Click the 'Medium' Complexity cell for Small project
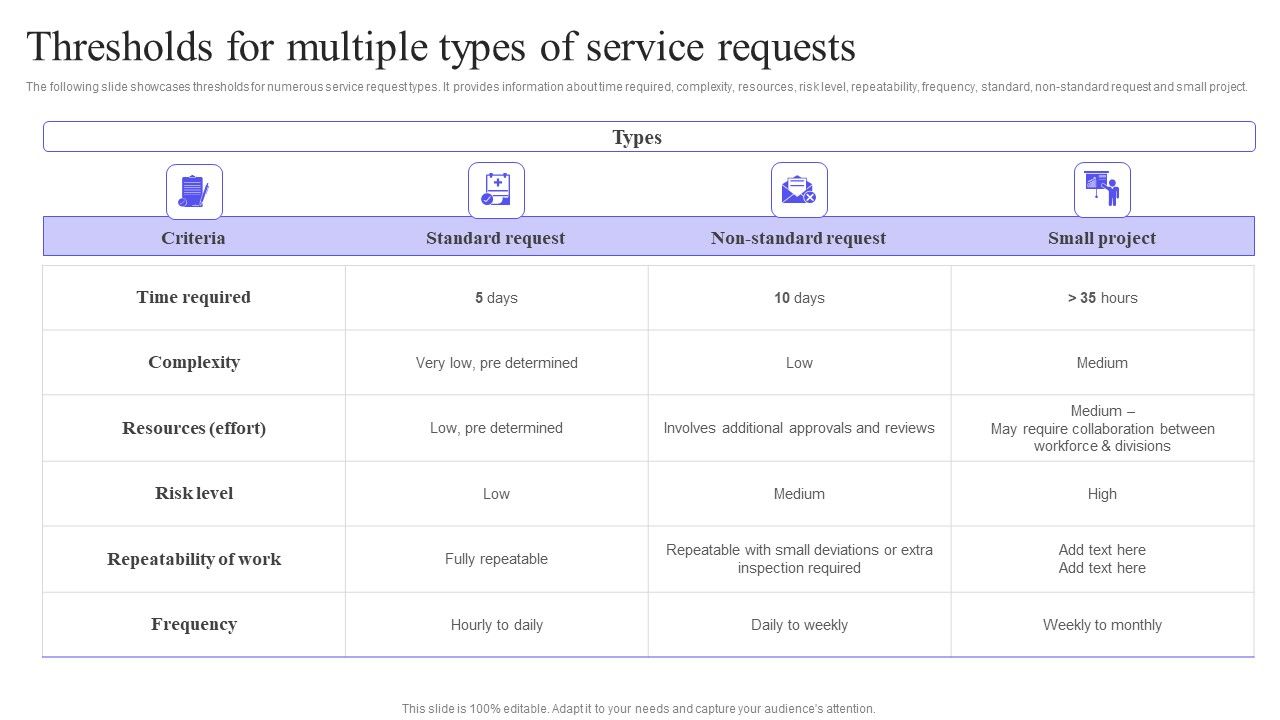Viewport: 1280px width, 720px height. tap(1102, 363)
